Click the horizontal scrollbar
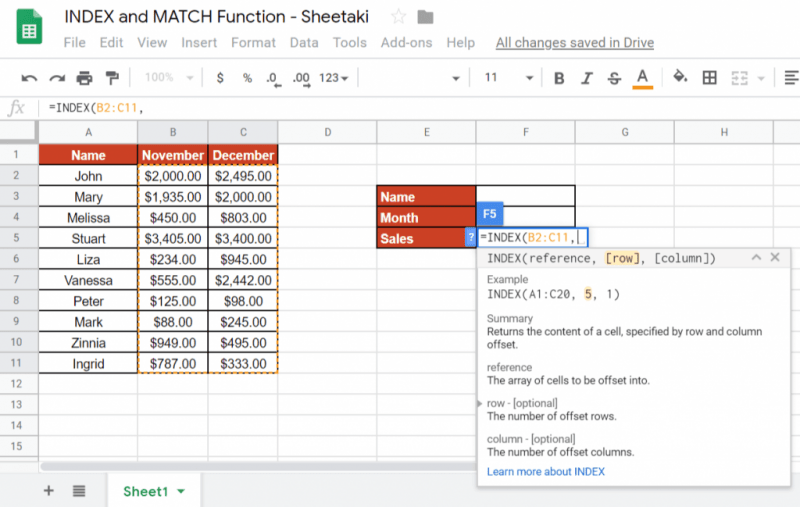 point(258,466)
